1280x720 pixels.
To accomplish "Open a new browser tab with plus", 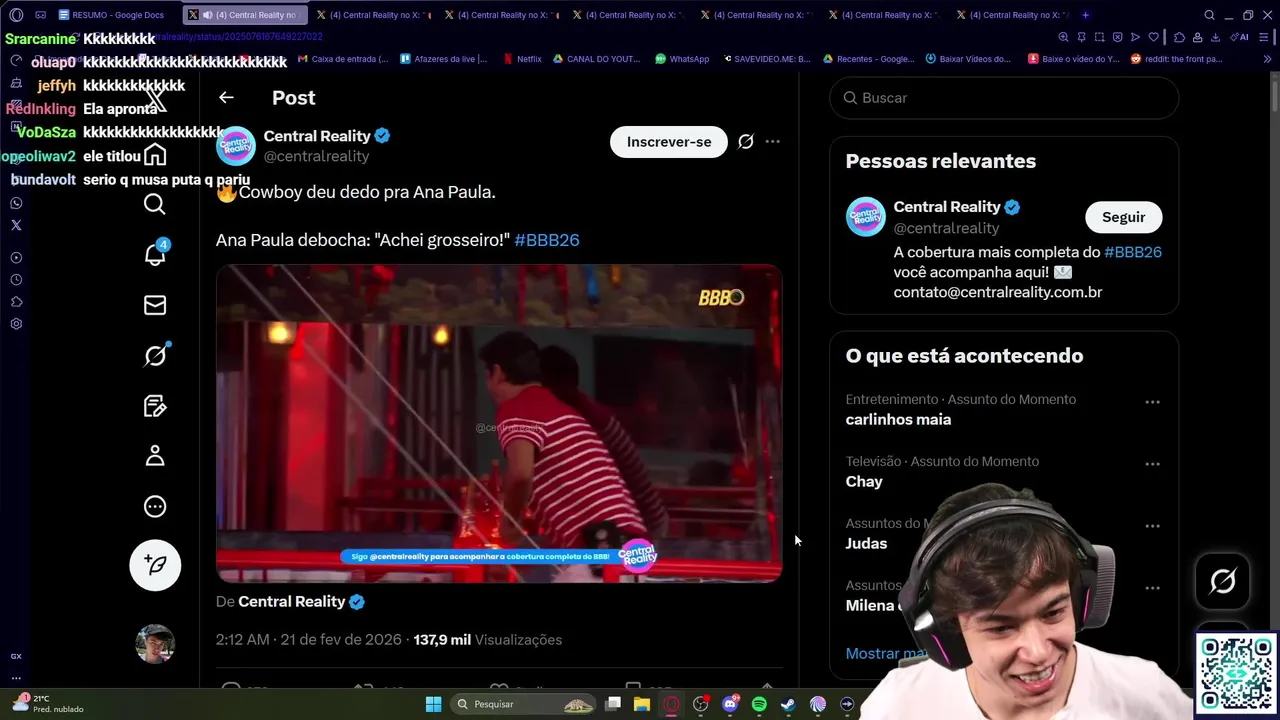I will [x=1085, y=15].
